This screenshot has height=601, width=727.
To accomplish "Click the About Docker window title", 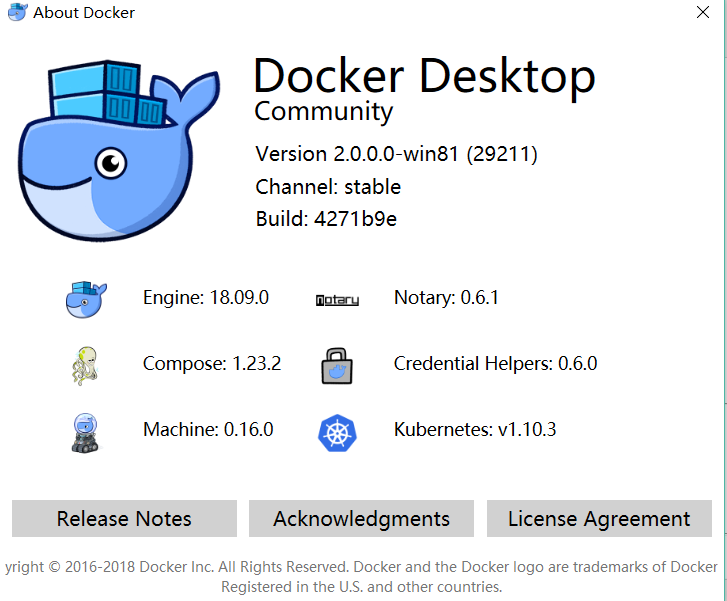I will click(84, 13).
